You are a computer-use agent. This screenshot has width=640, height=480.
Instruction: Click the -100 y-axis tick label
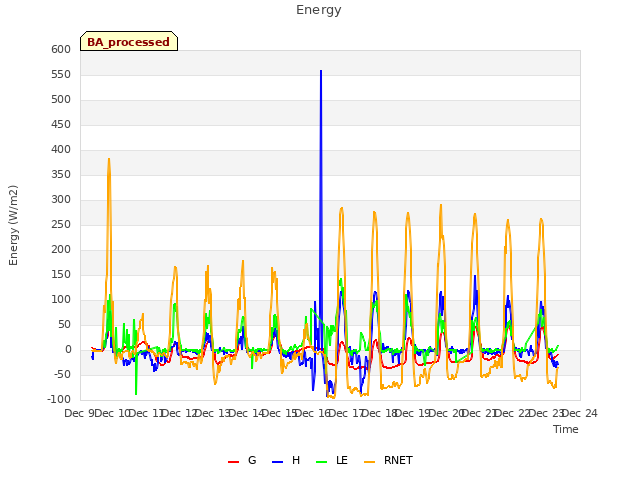[59, 400]
